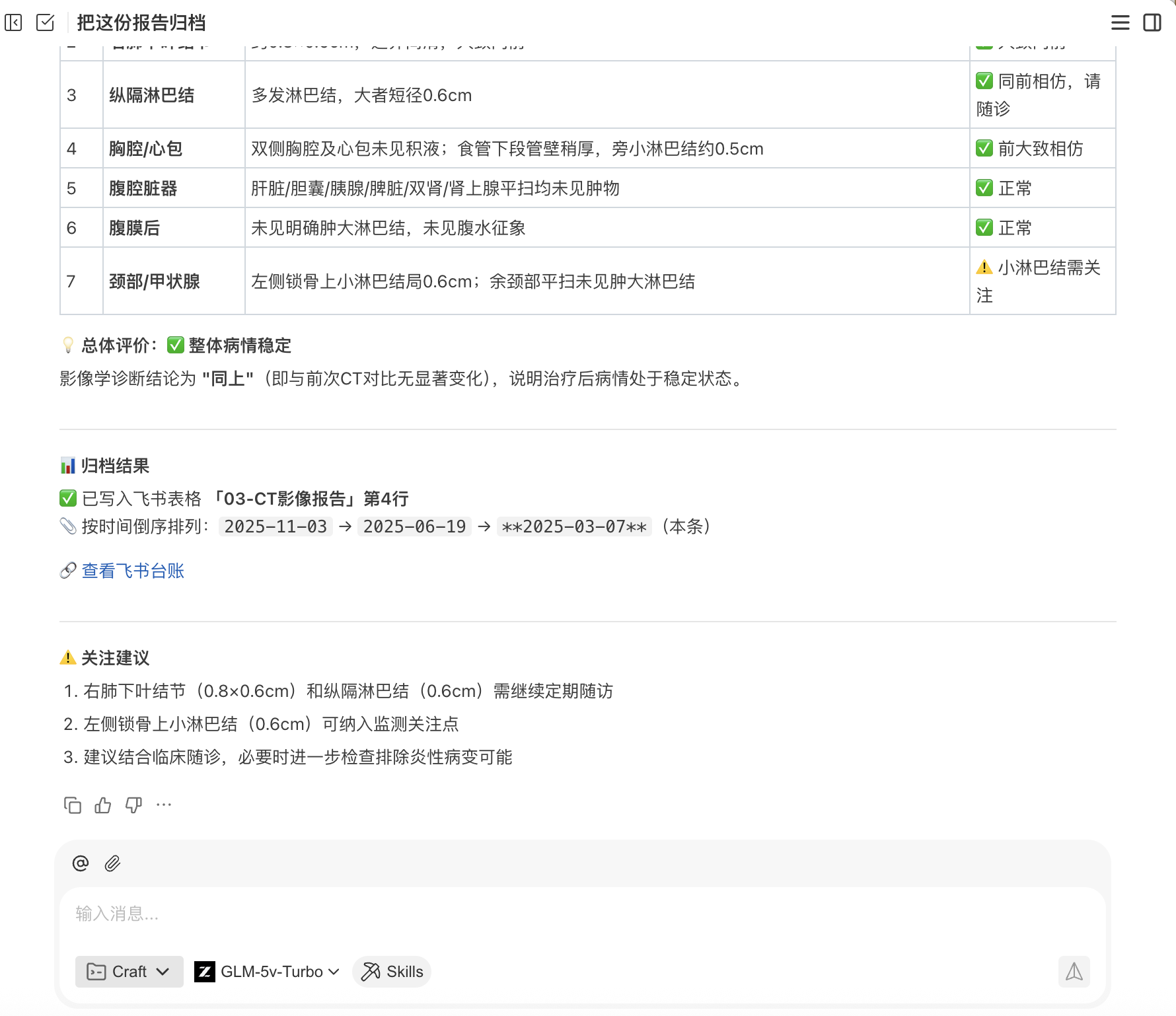The height and width of the screenshot is (1016, 1176).
Task: Open the Skills button
Action: [x=392, y=971]
